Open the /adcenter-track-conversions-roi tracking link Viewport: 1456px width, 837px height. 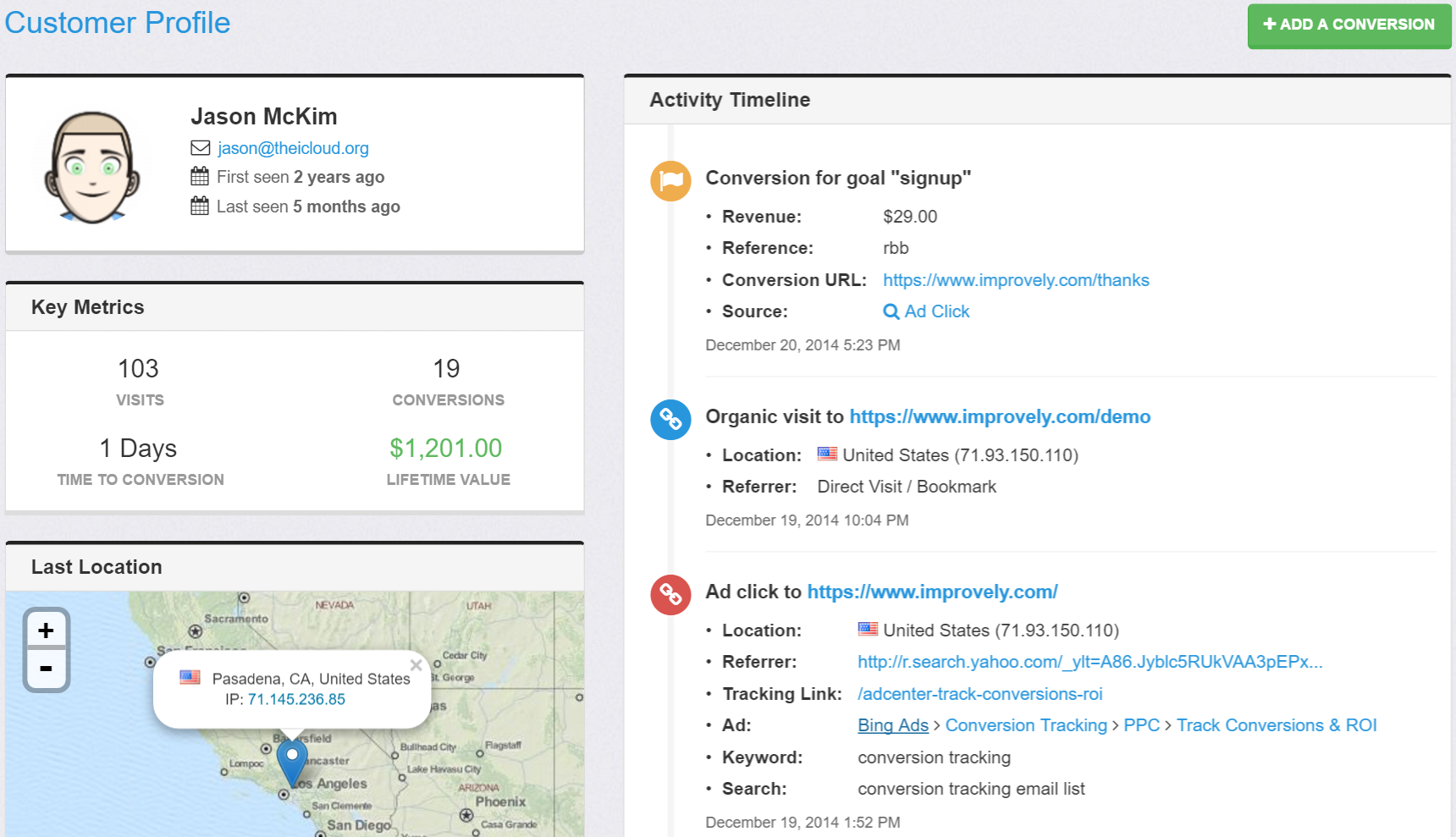coord(980,694)
